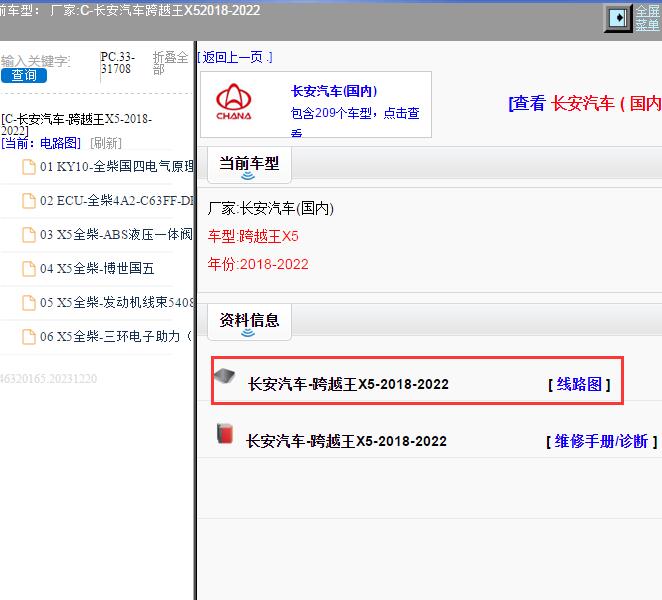
Task: Click the document icon of item 06 三环电子助力
Action: tap(29, 337)
